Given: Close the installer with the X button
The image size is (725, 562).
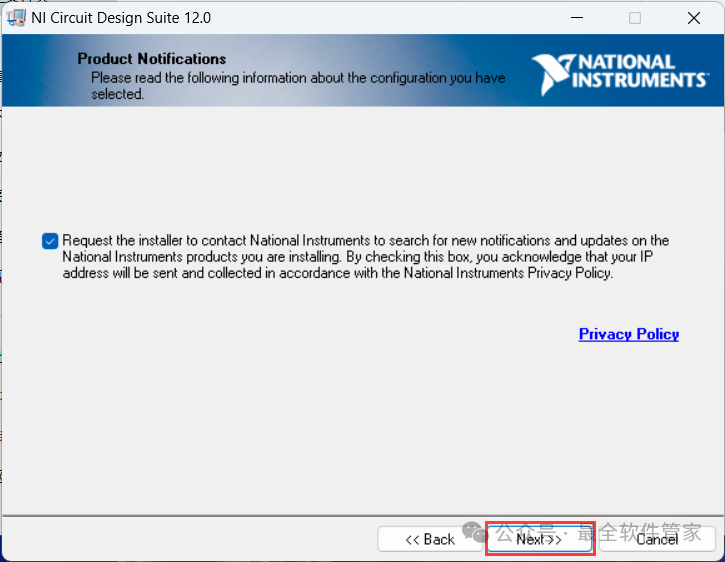Looking at the screenshot, I should (694, 18).
